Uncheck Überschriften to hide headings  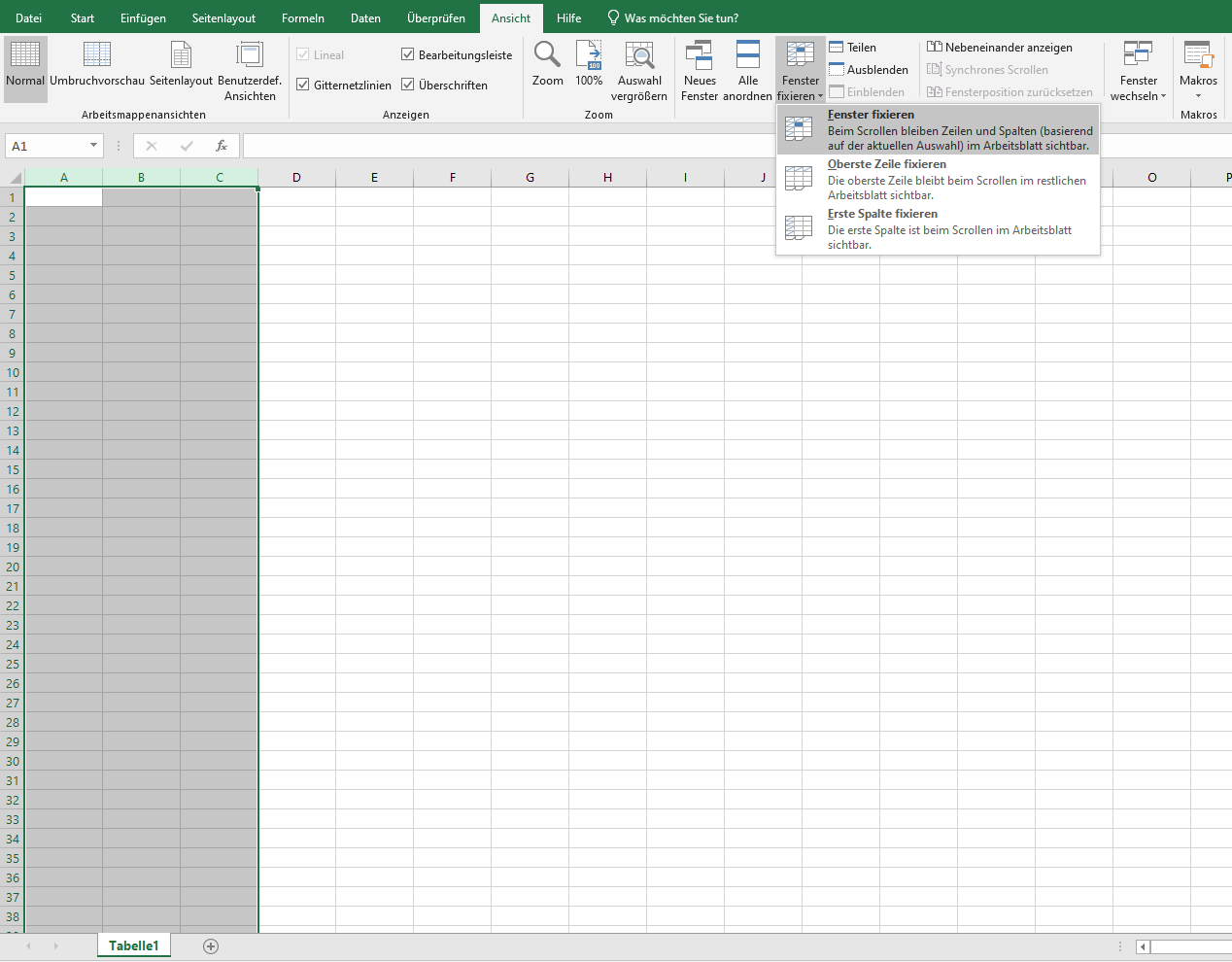click(408, 85)
